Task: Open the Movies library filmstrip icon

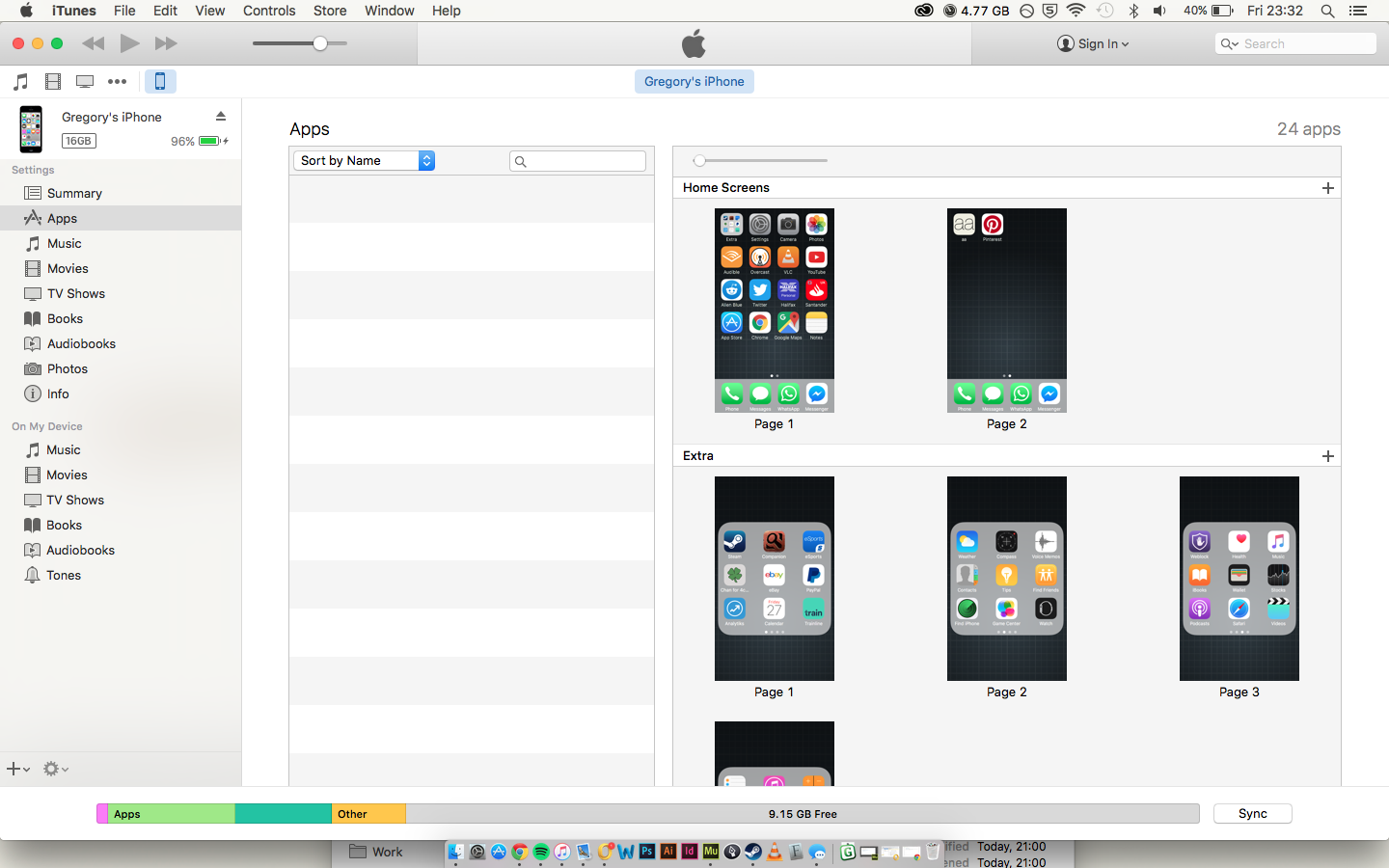Action: coord(53,82)
